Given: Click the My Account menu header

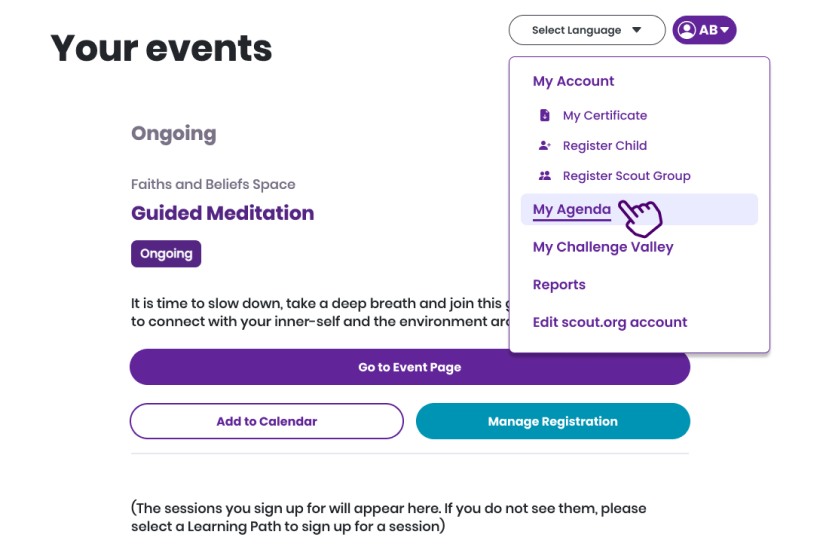Looking at the screenshot, I should [573, 82].
